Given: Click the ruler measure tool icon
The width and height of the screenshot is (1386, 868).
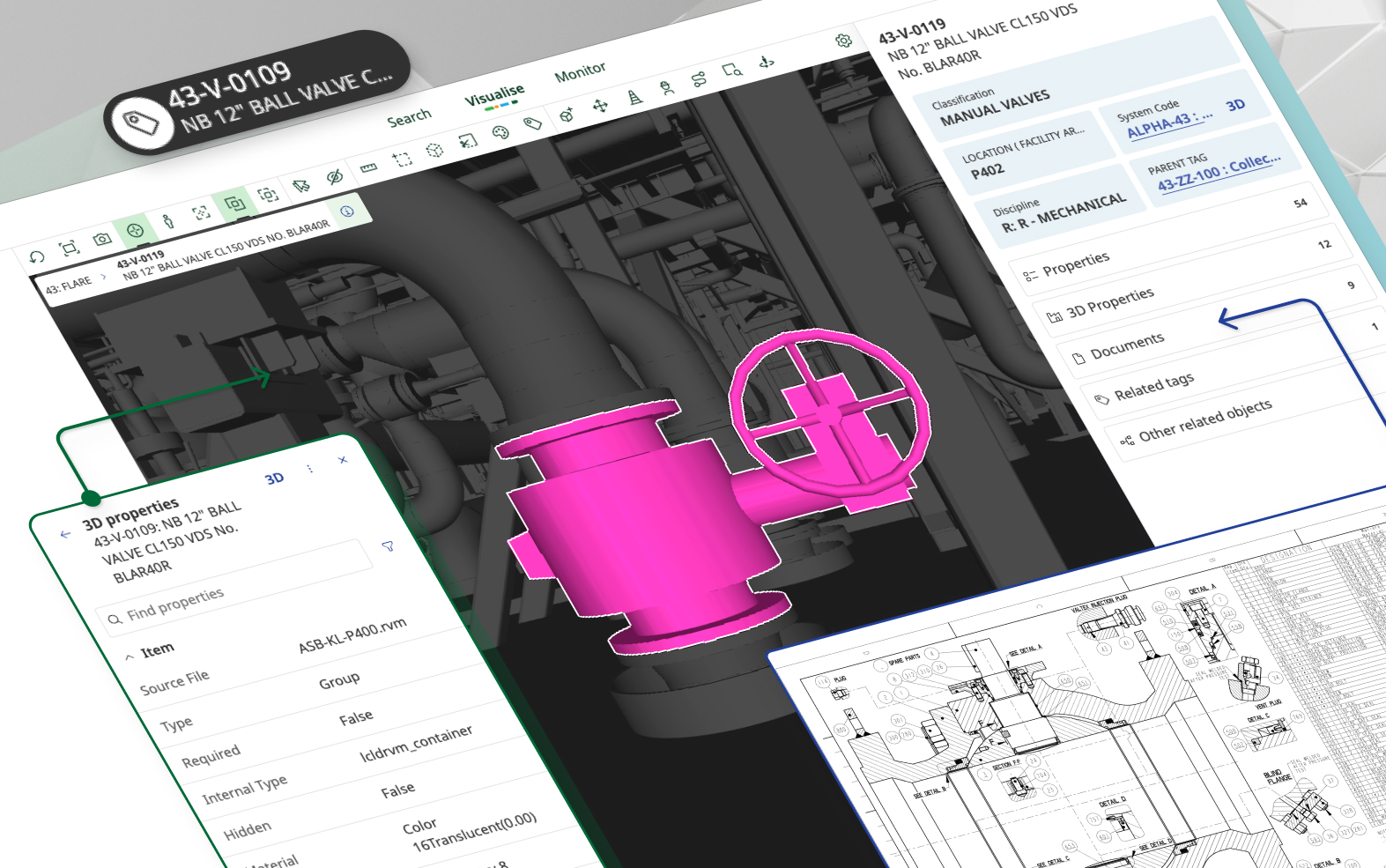Looking at the screenshot, I should pyautogui.click(x=368, y=167).
